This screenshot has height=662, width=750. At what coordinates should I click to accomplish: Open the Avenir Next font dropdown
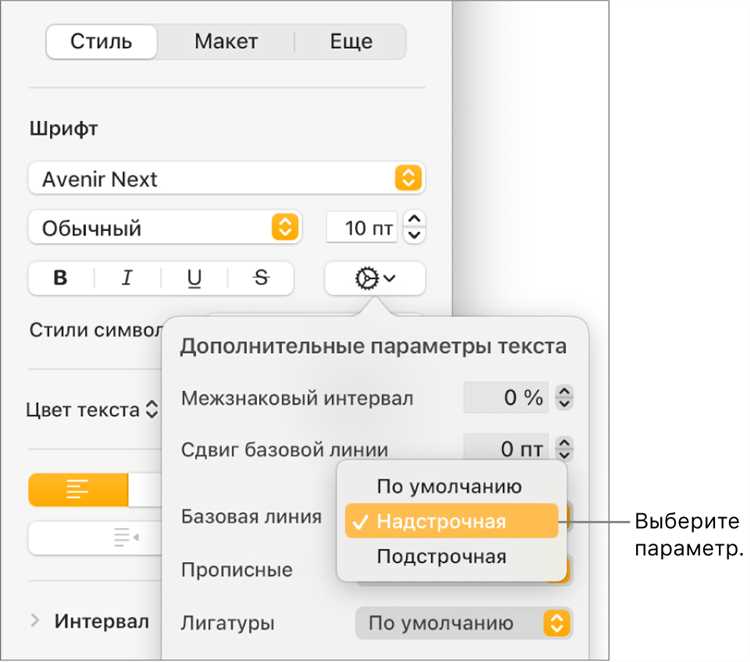coord(226,179)
